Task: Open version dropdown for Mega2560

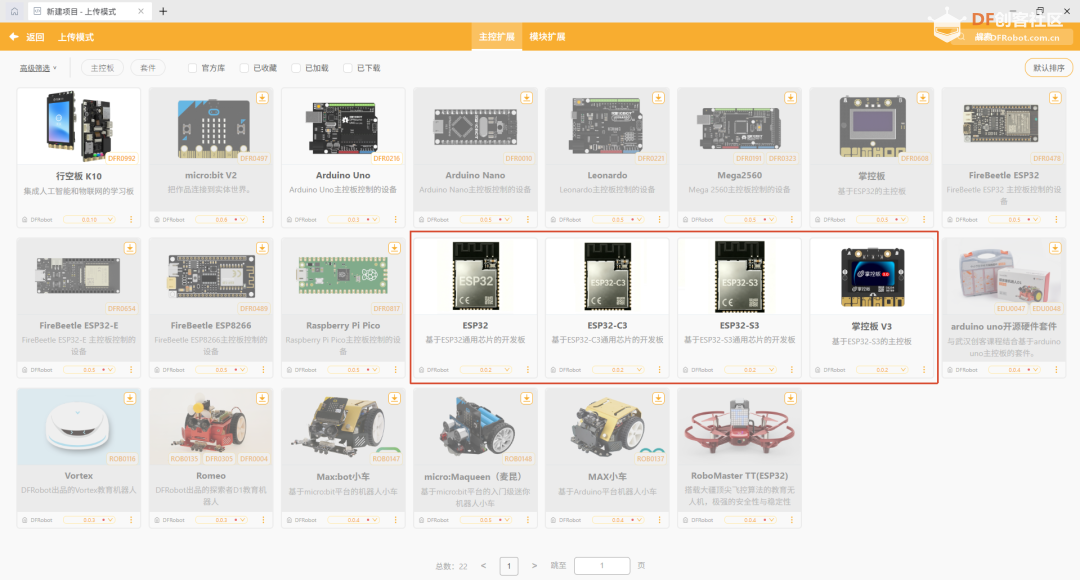Action: tap(751, 220)
